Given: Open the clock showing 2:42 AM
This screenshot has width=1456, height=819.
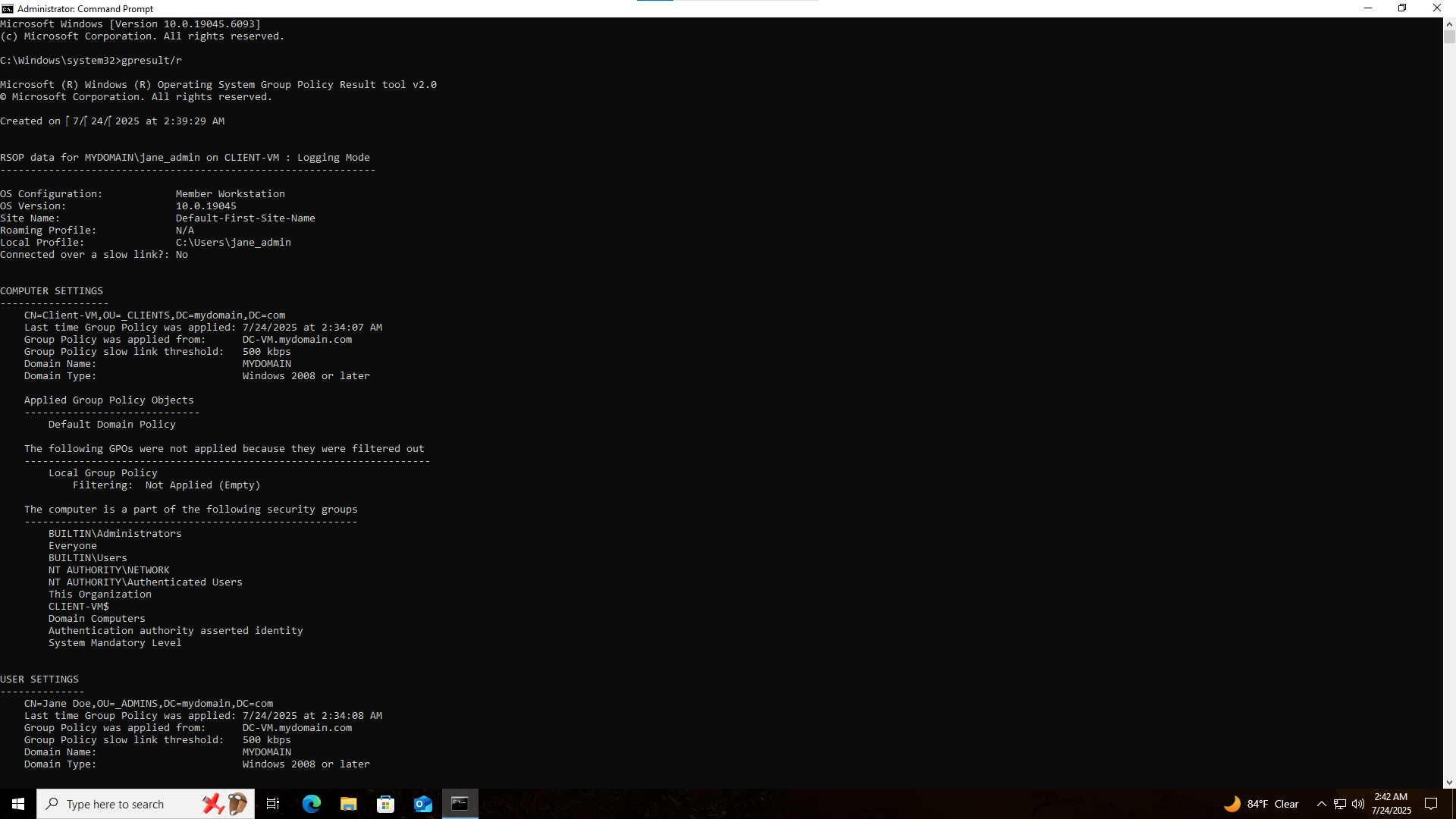Looking at the screenshot, I should point(1391,804).
